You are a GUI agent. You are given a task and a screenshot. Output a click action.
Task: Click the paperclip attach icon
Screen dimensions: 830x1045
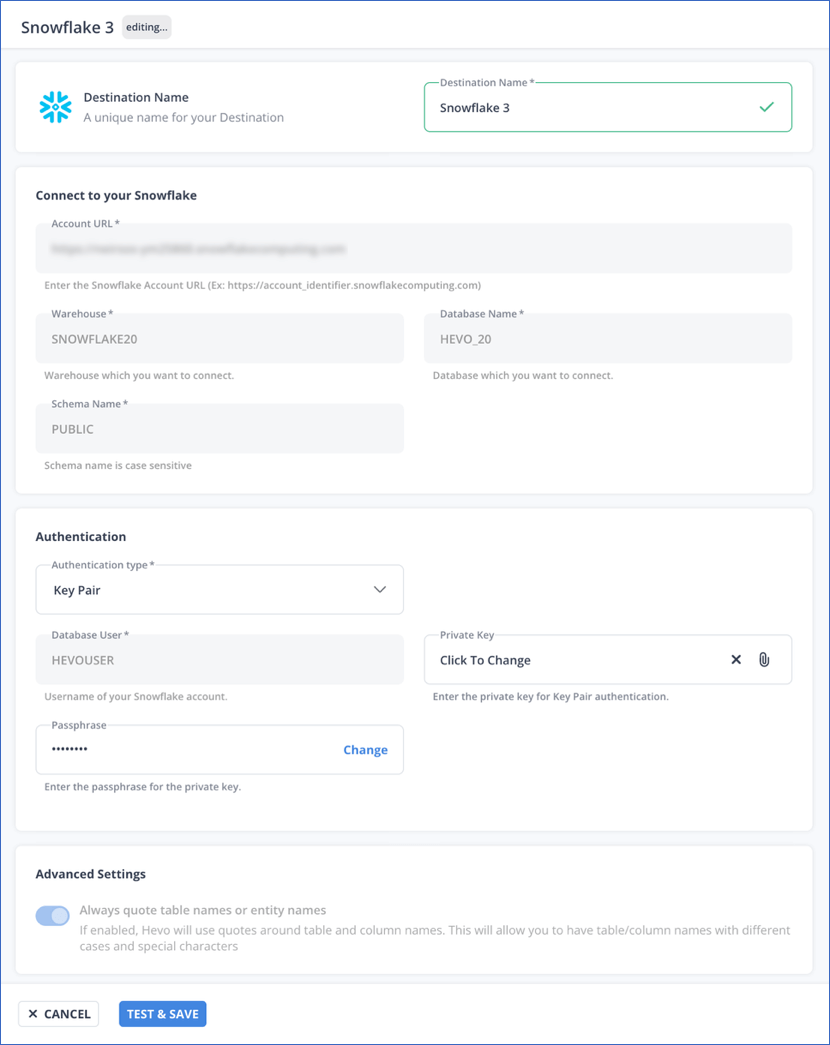[764, 660]
